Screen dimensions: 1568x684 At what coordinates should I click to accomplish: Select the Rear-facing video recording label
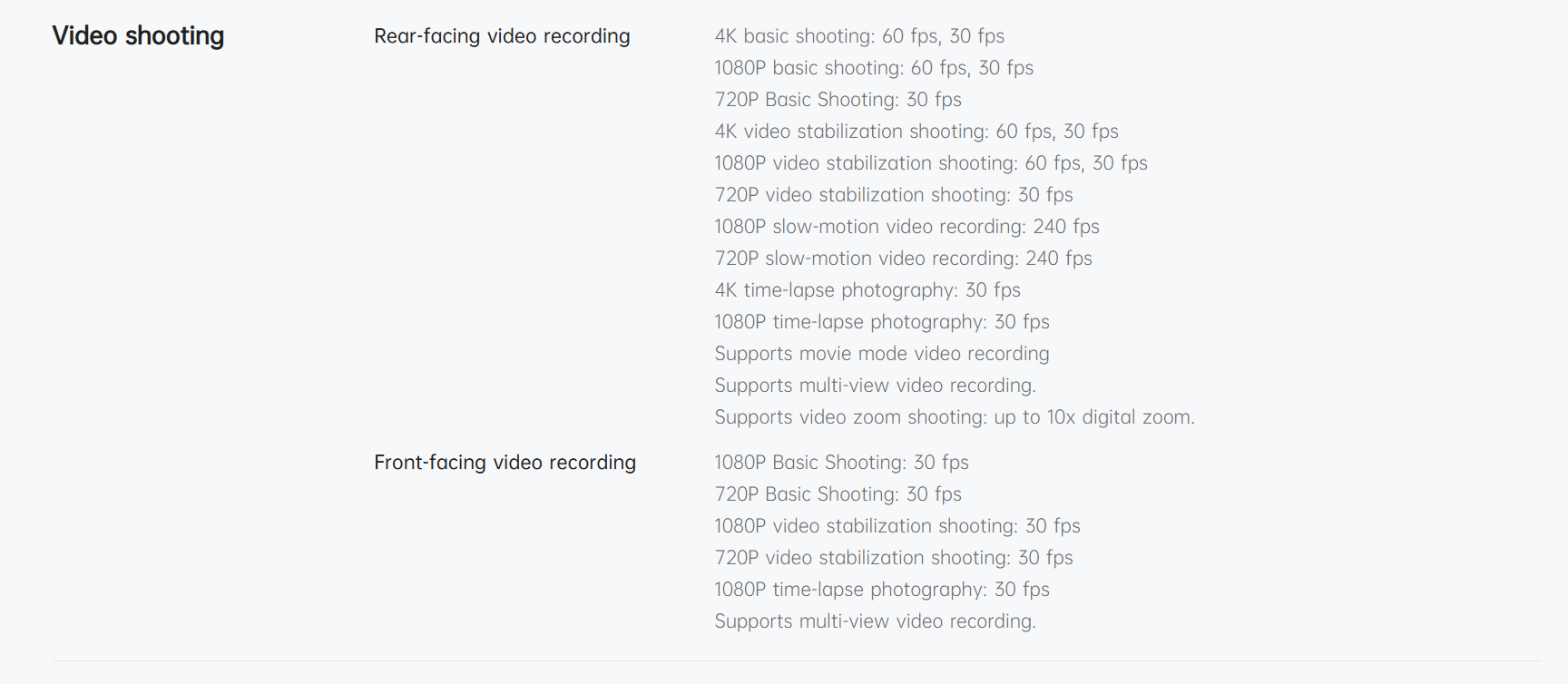[x=502, y=36]
